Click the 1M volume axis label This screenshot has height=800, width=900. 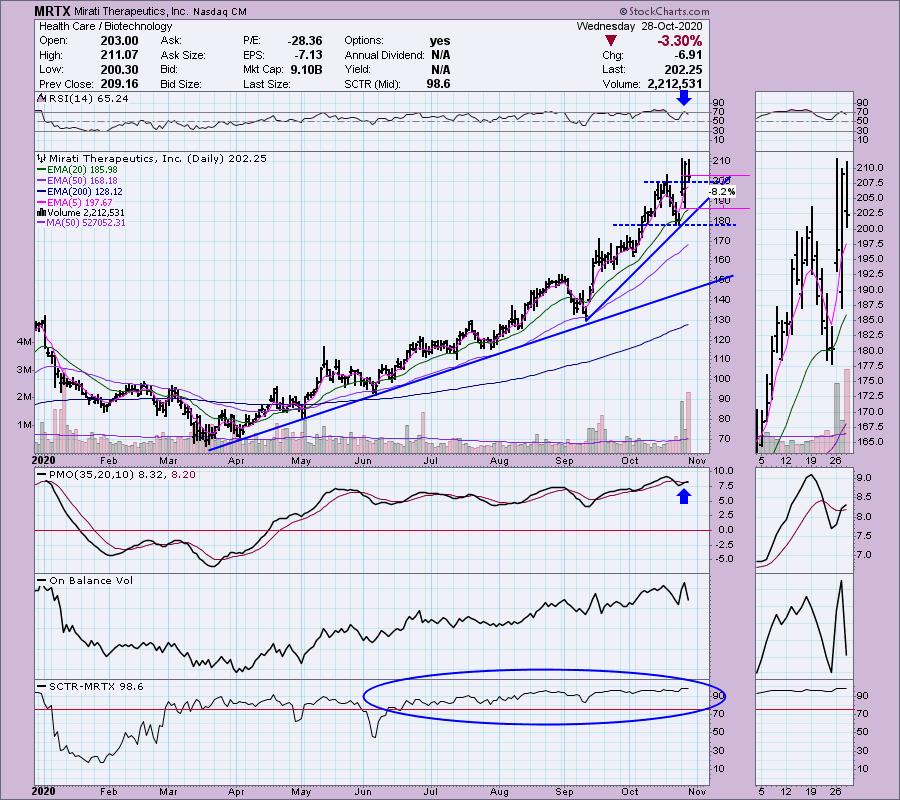coord(24,425)
